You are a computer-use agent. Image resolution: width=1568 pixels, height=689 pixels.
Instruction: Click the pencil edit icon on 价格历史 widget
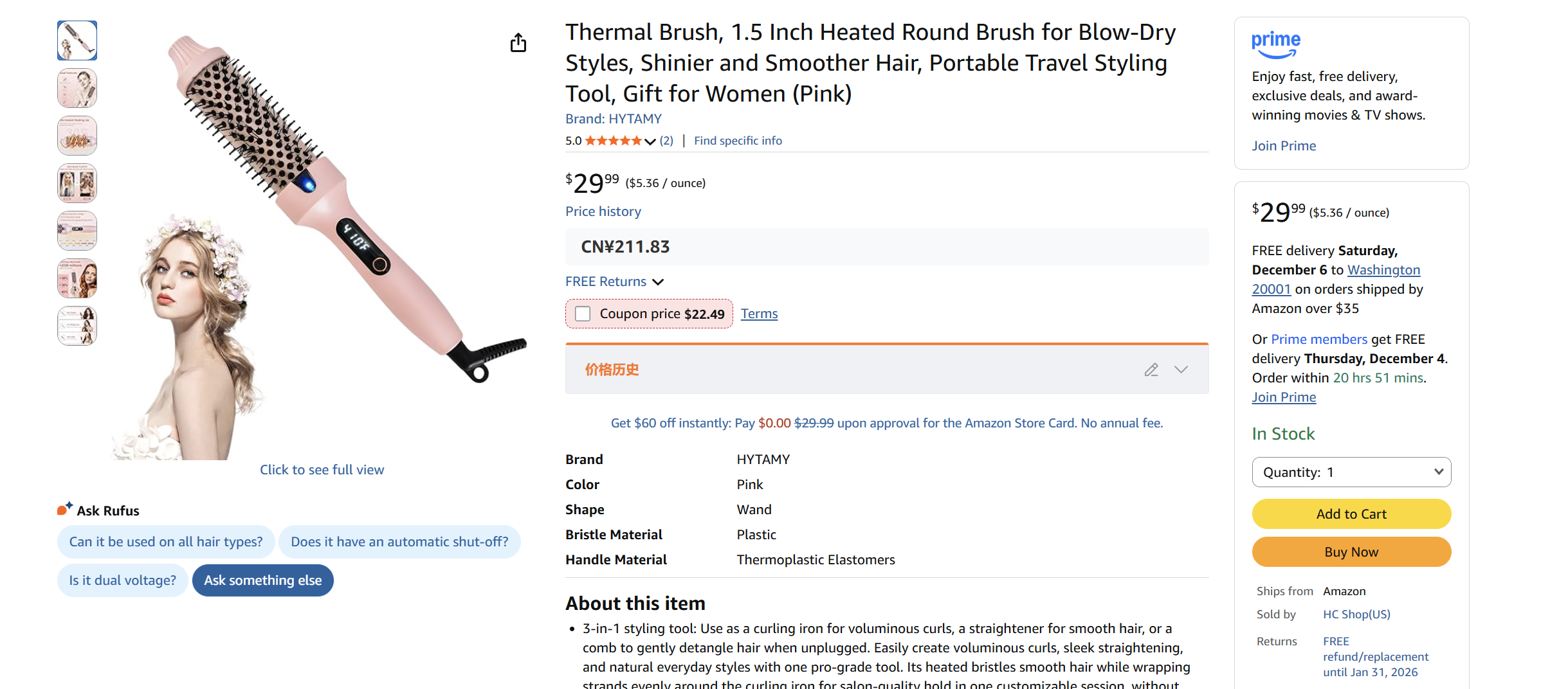point(1151,370)
